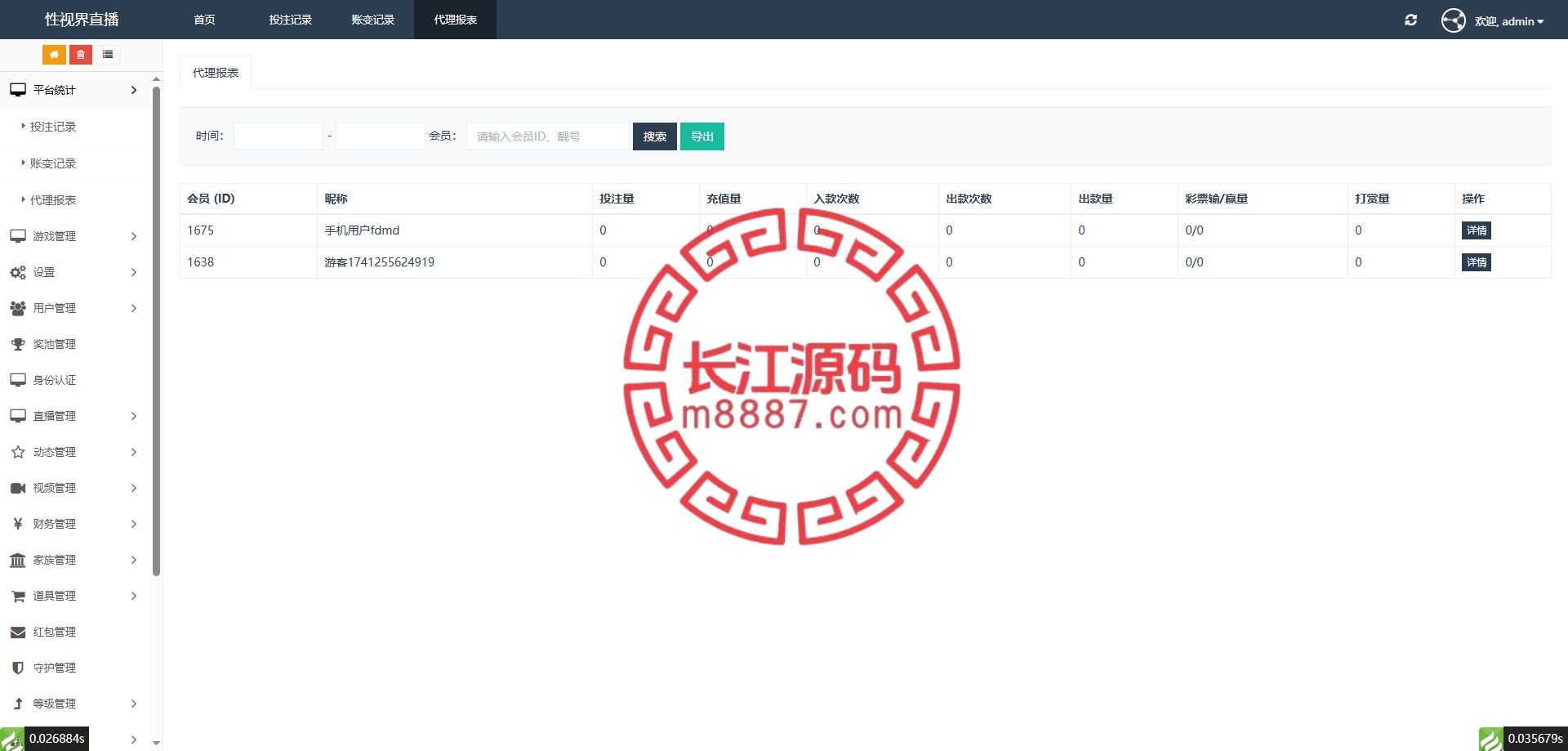Click the 视频管理 camera icon
Viewport: 1568px width, 751px height.
(x=18, y=488)
